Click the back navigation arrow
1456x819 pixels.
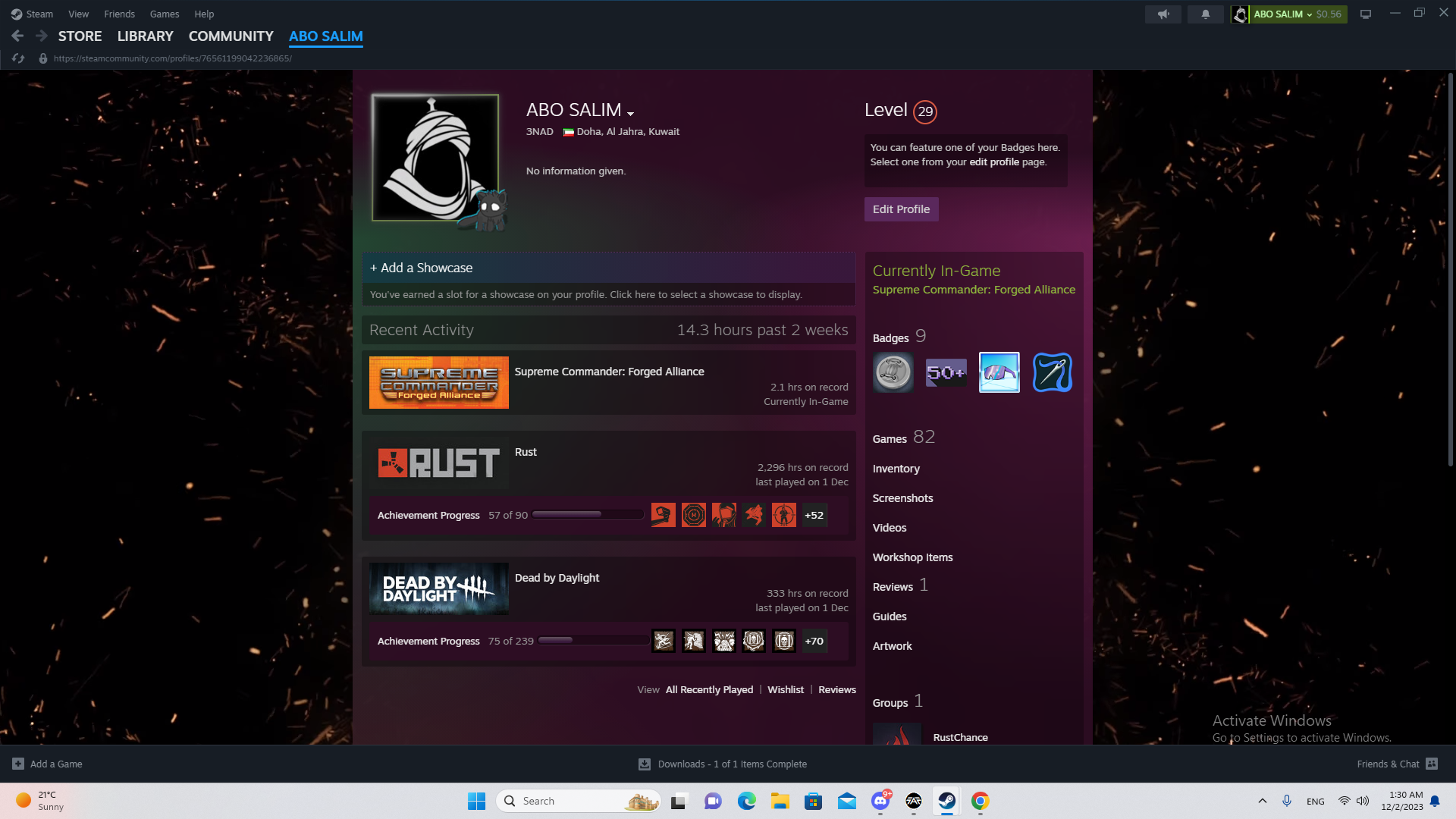click(x=17, y=36)
